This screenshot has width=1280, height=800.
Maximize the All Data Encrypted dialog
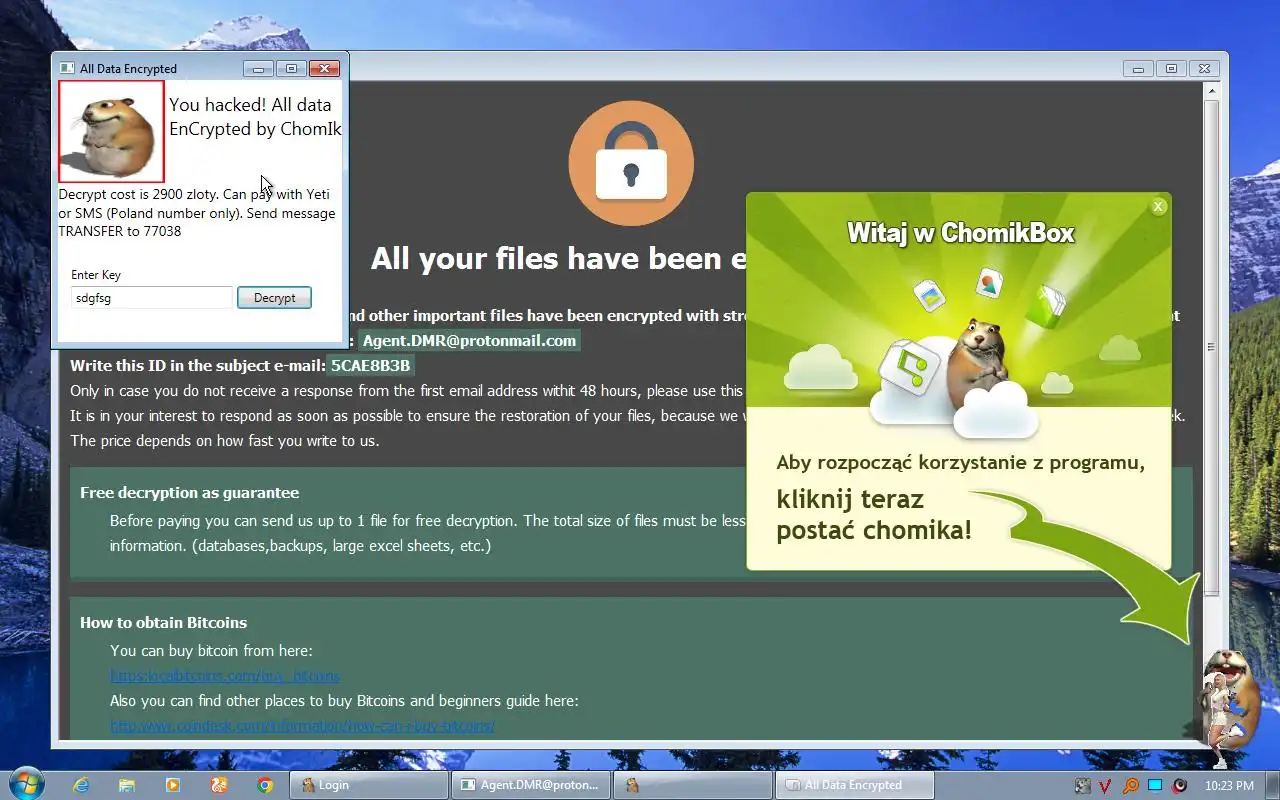pyautogui.click(x=291, y=68)
